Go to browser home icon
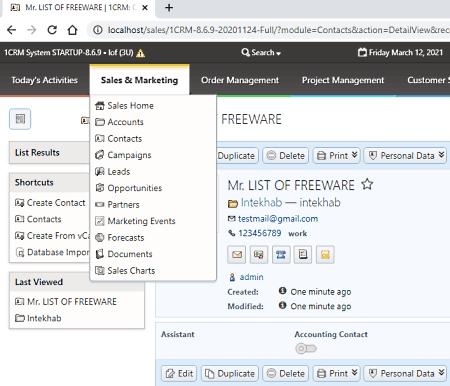Screen dimensions: 450x386 point(72,30)
